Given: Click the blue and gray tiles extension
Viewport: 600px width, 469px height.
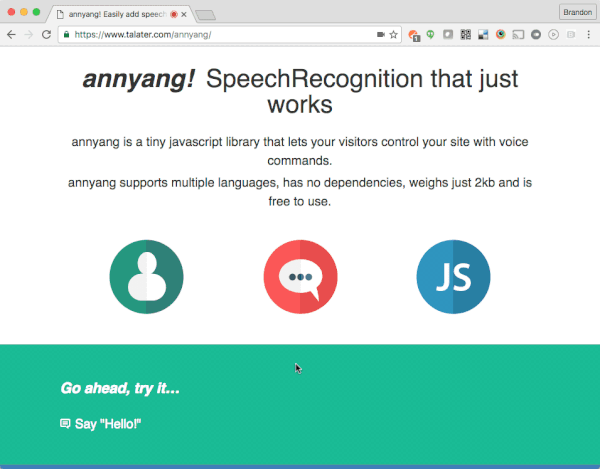Looking at the screenshot, I should (x=483, y=35).
